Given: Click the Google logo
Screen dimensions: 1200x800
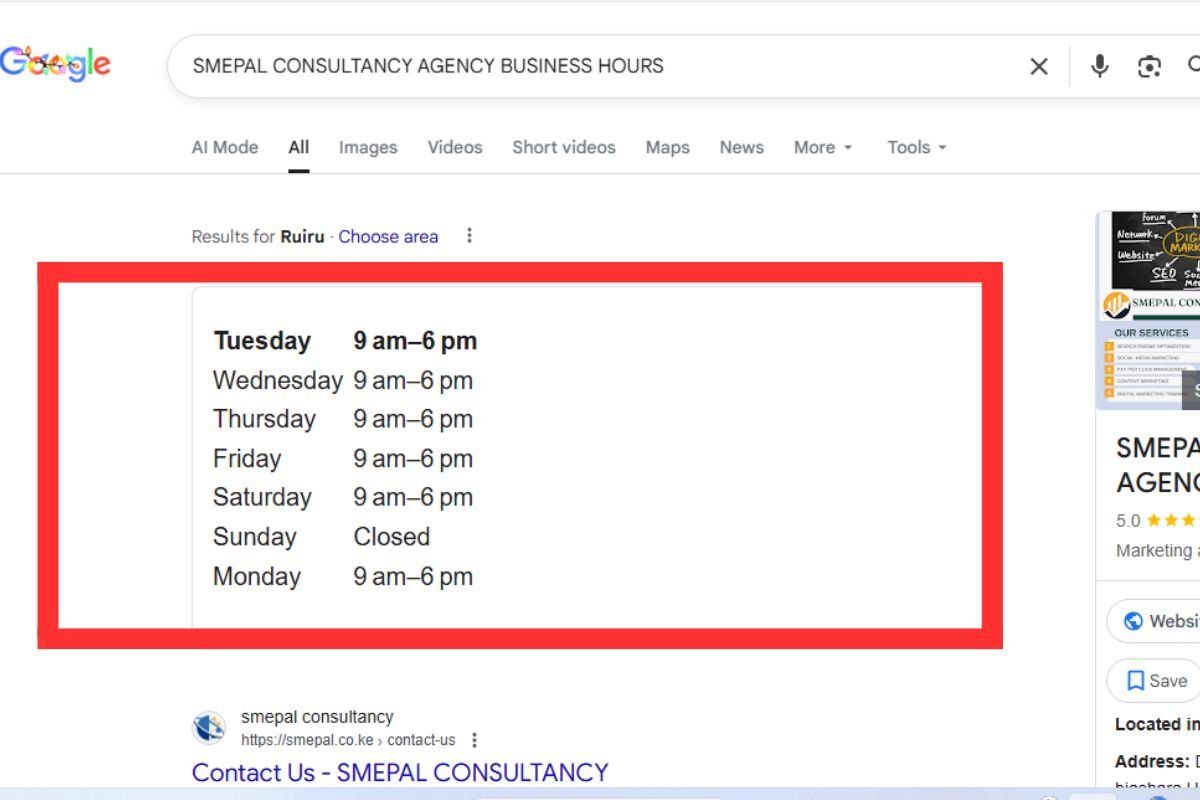Looking at the screenshot, I should 57,63.
